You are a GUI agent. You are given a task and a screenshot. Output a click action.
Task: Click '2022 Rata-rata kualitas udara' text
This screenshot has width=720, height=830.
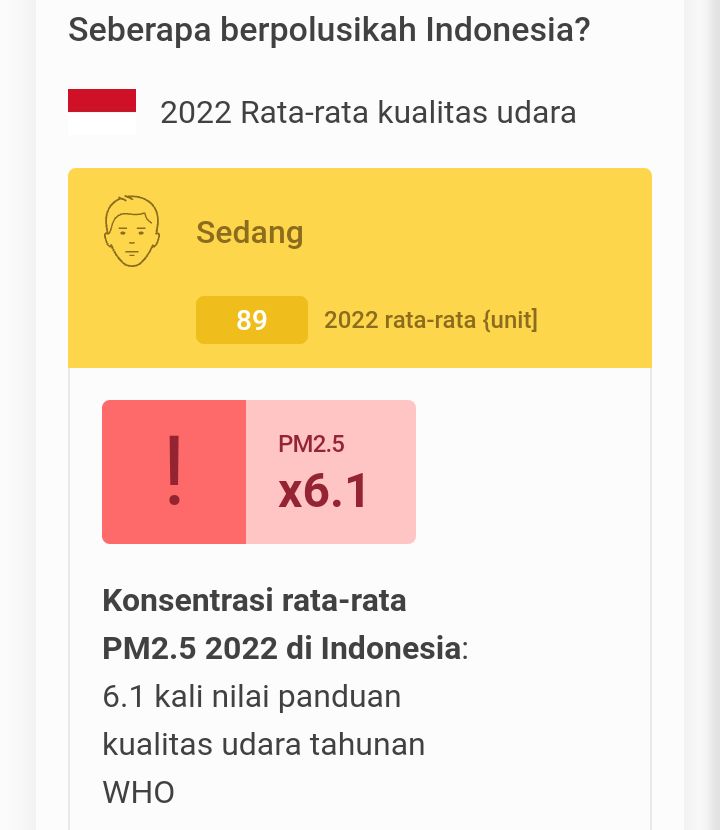(x=368, y=112)
